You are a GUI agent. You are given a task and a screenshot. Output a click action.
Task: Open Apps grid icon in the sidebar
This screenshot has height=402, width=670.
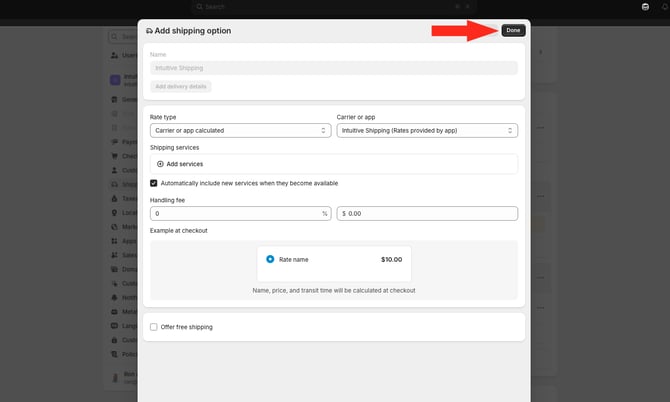[114, 241]
